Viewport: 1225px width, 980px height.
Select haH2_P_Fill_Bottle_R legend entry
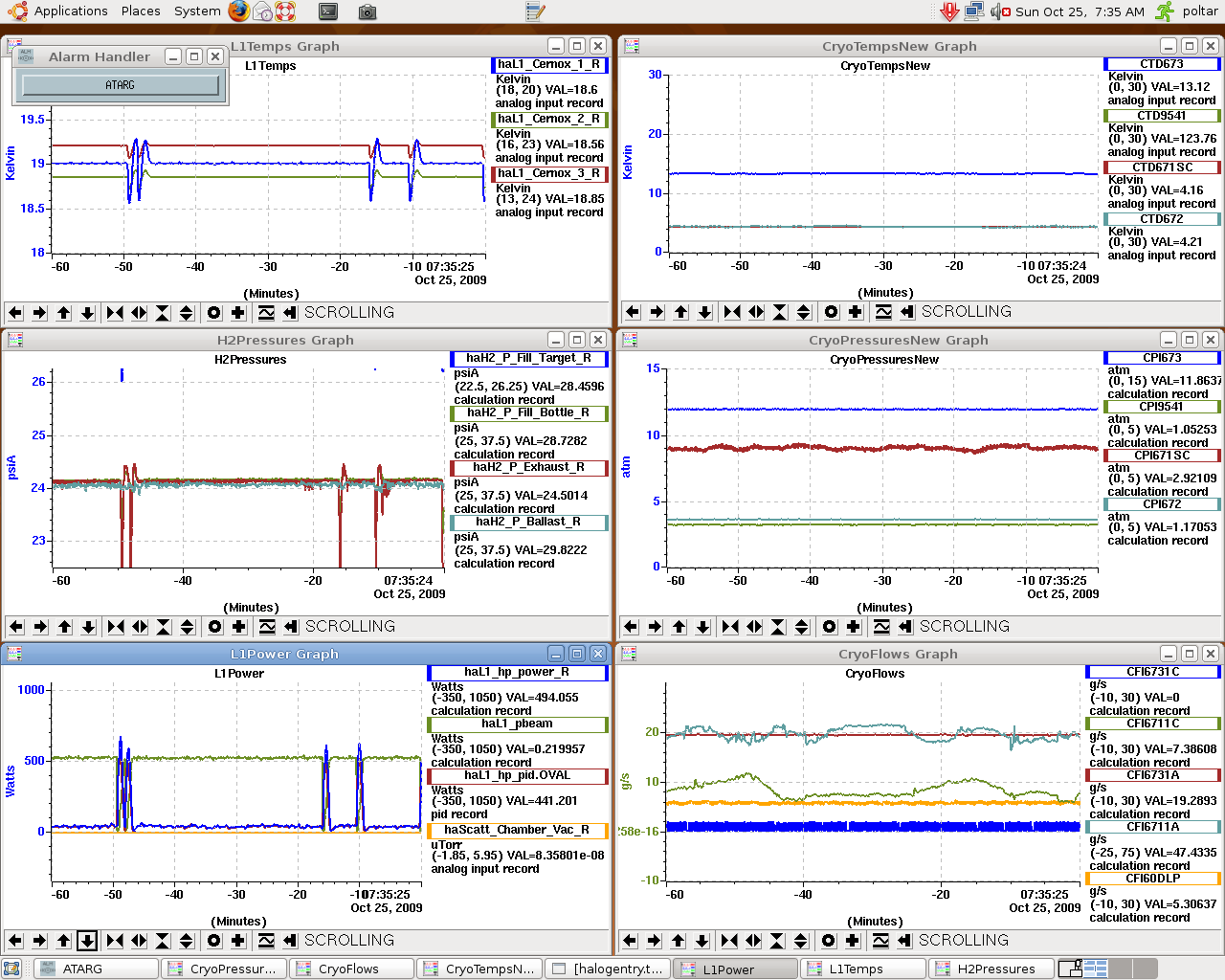[528, 412]
